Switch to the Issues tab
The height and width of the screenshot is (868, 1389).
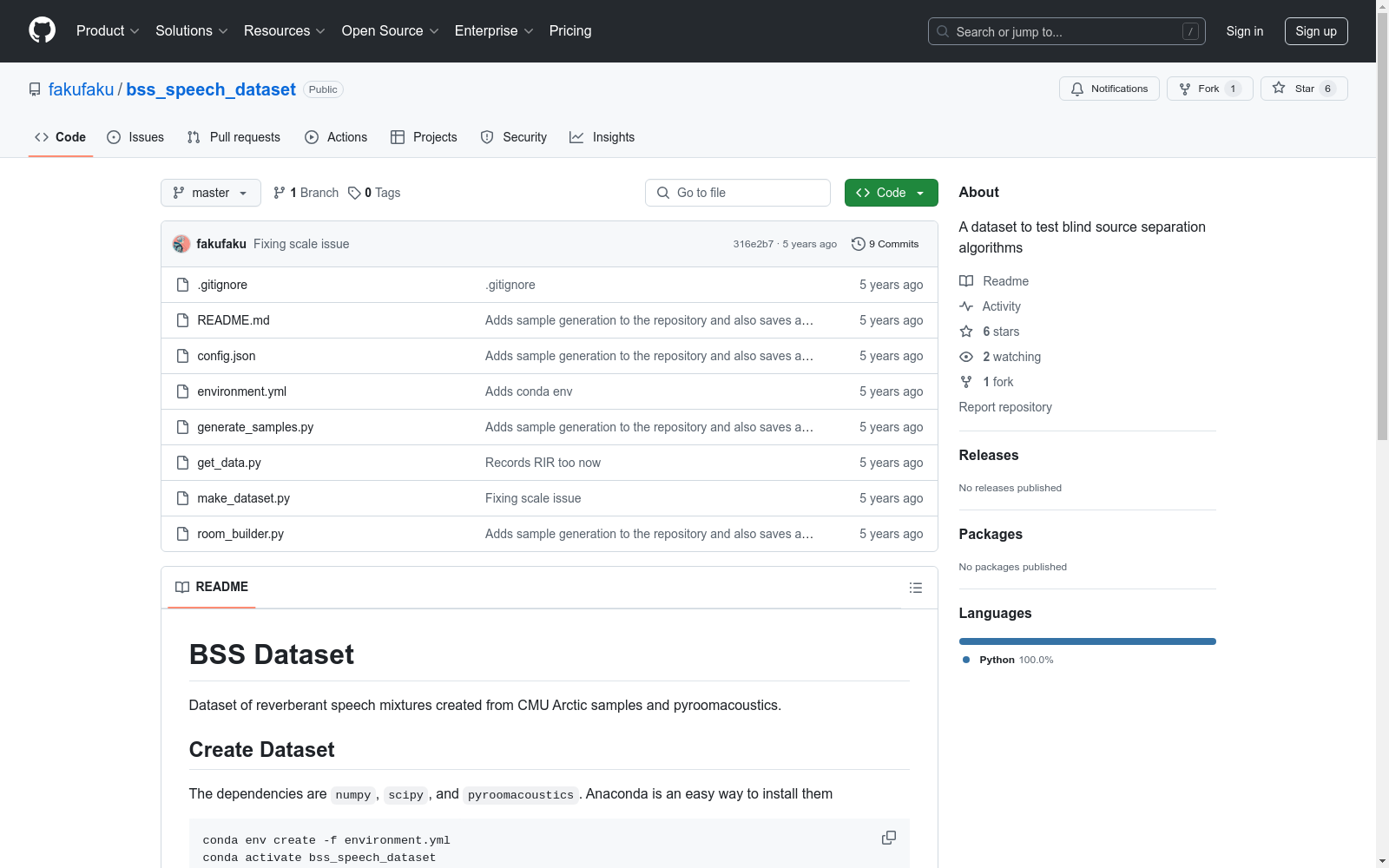coord(135,137)
